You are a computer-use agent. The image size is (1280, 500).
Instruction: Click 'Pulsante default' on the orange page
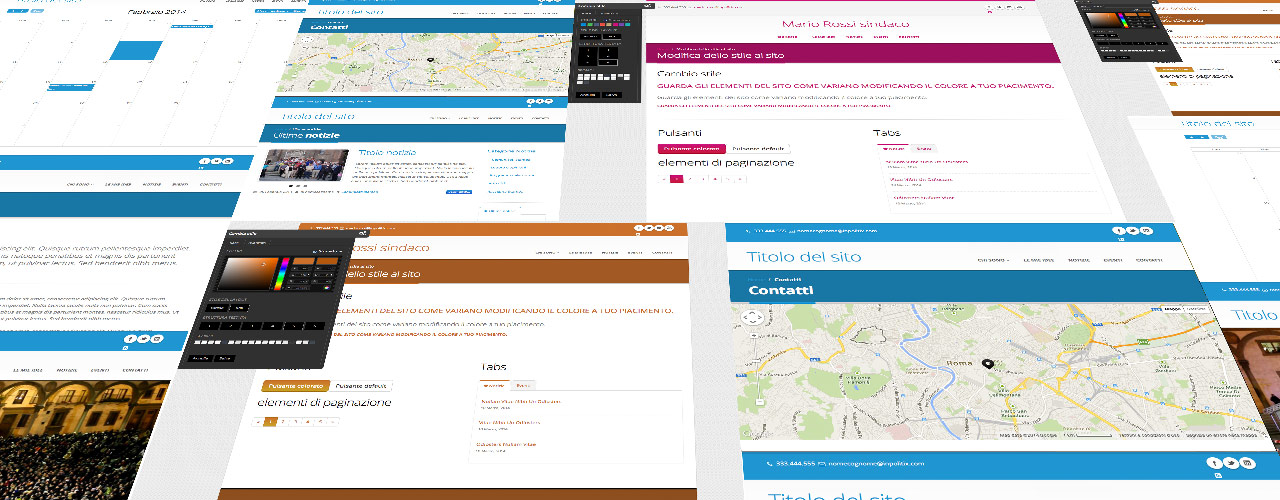tap(361, 385)
